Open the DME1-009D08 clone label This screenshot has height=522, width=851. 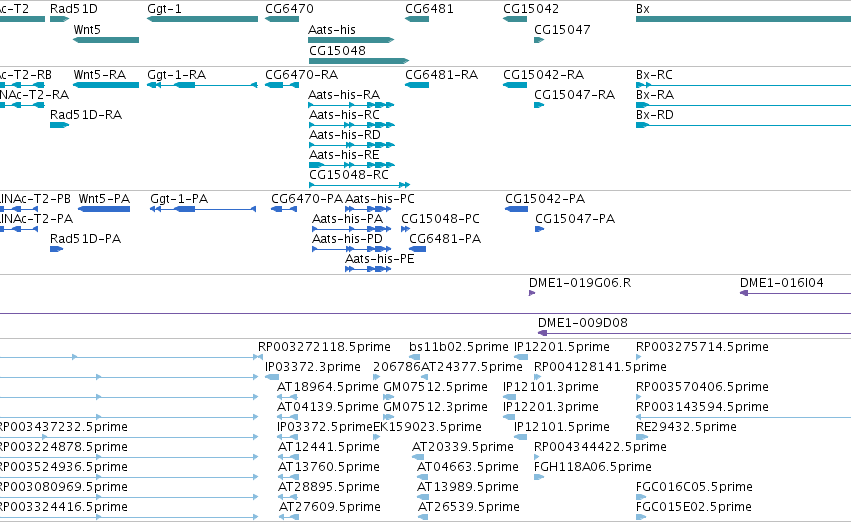tap(583, 323)
